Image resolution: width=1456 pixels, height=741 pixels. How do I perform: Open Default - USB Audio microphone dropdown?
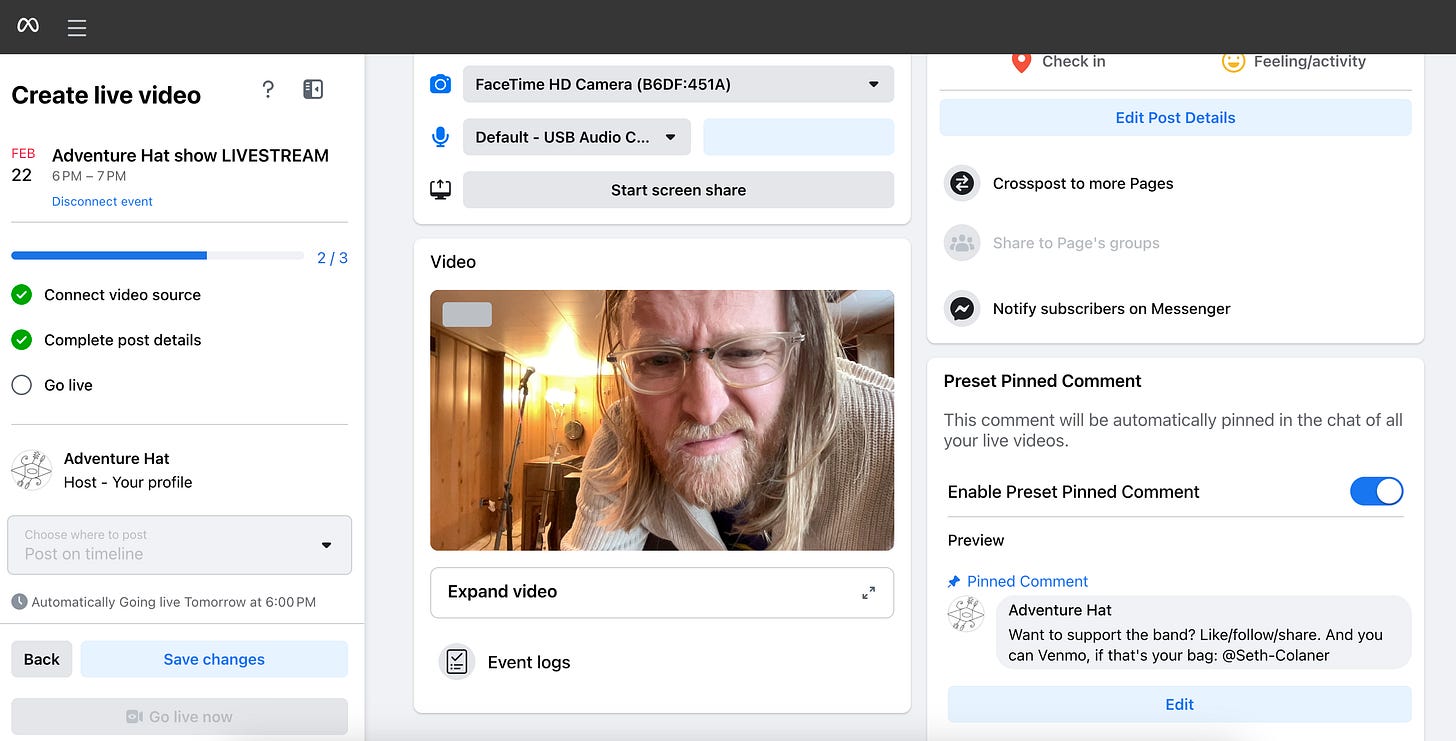click(x=577, y=137)
